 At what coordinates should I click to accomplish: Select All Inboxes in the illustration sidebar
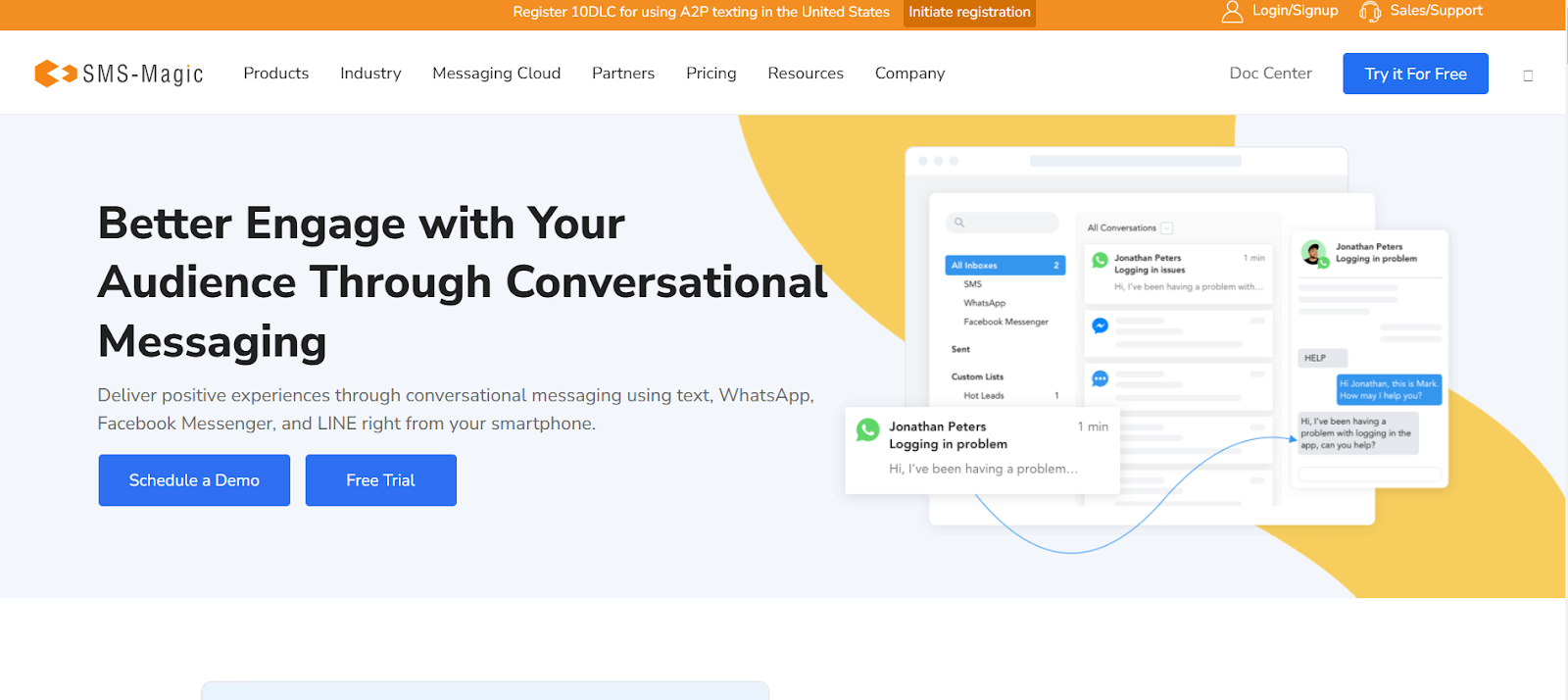(x=1005, y=266)
